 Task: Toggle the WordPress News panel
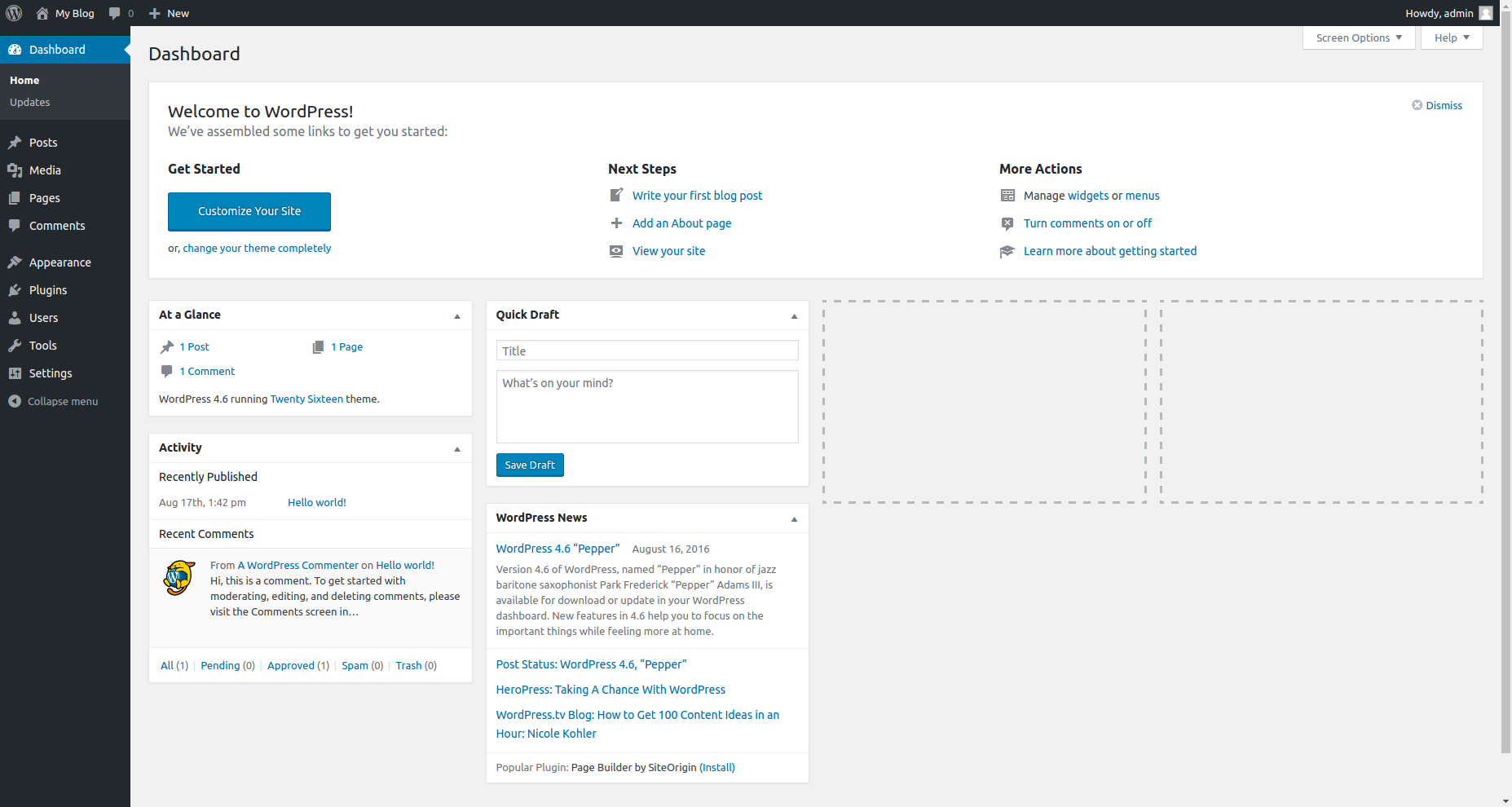tap(794, 518)
